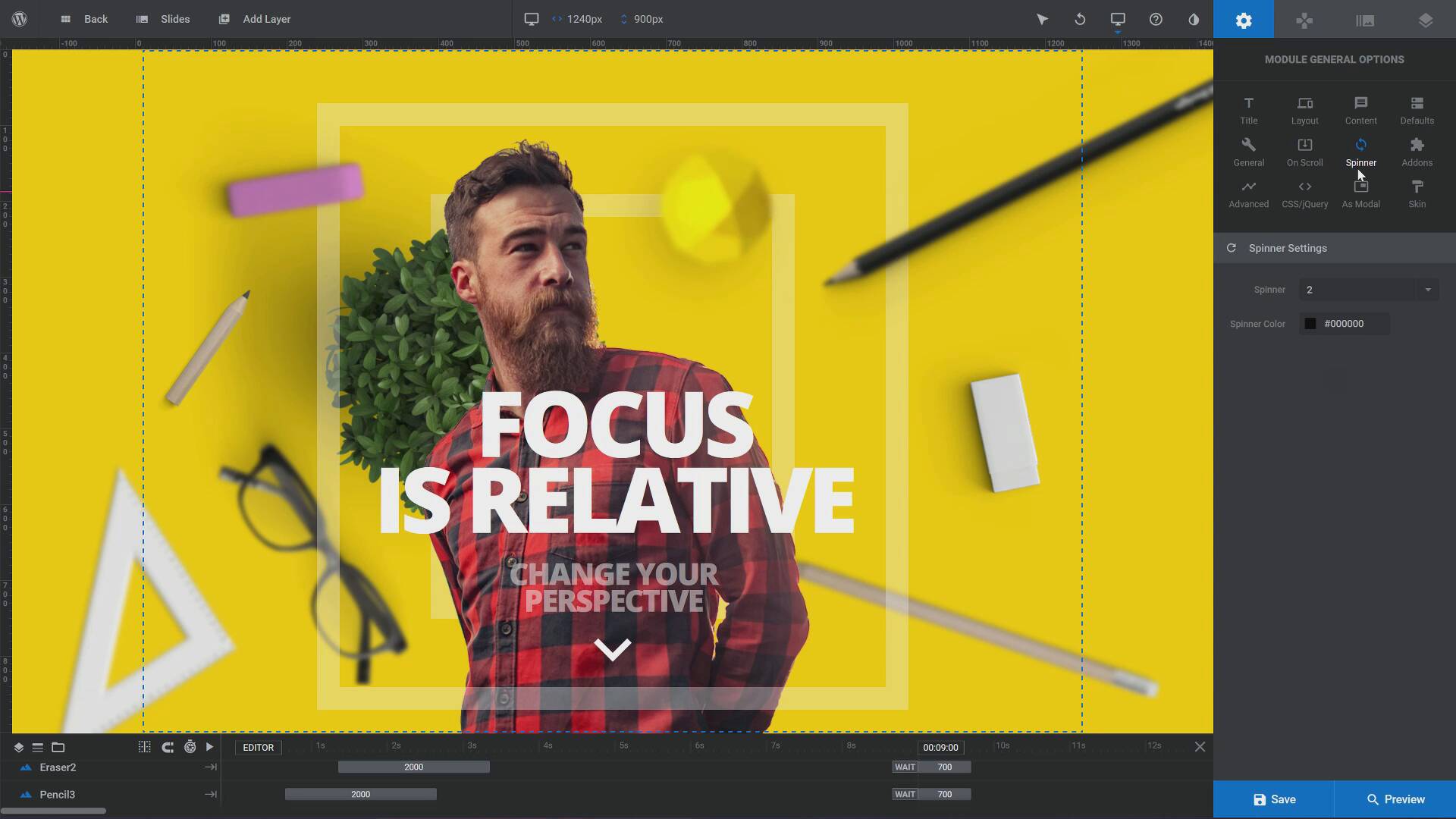This screenshot has width=1456, height=819.
Task: Switch to the navigation options tab
Action: tap(1304, 20)
